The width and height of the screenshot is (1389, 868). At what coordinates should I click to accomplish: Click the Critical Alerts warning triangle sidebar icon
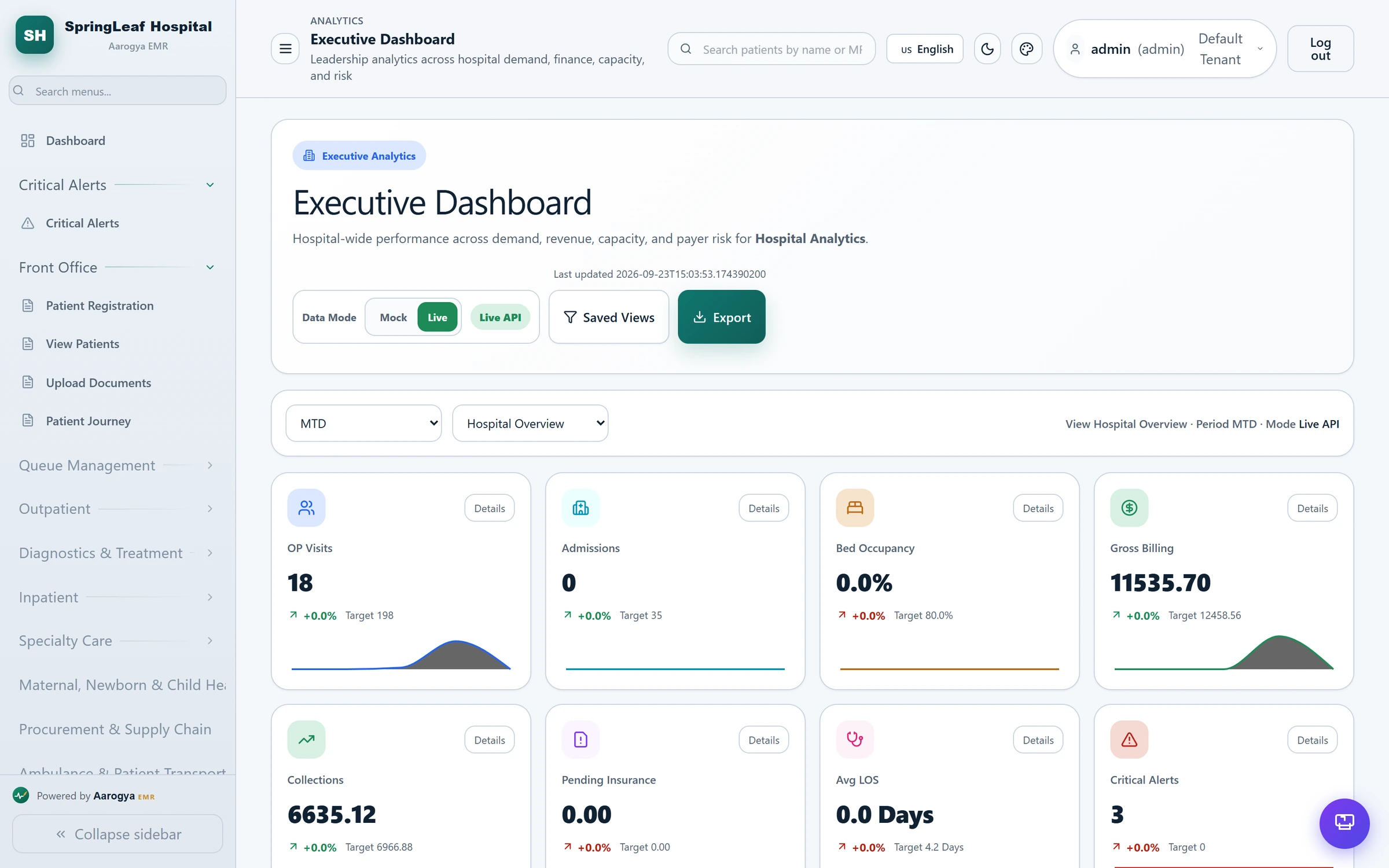28,223
